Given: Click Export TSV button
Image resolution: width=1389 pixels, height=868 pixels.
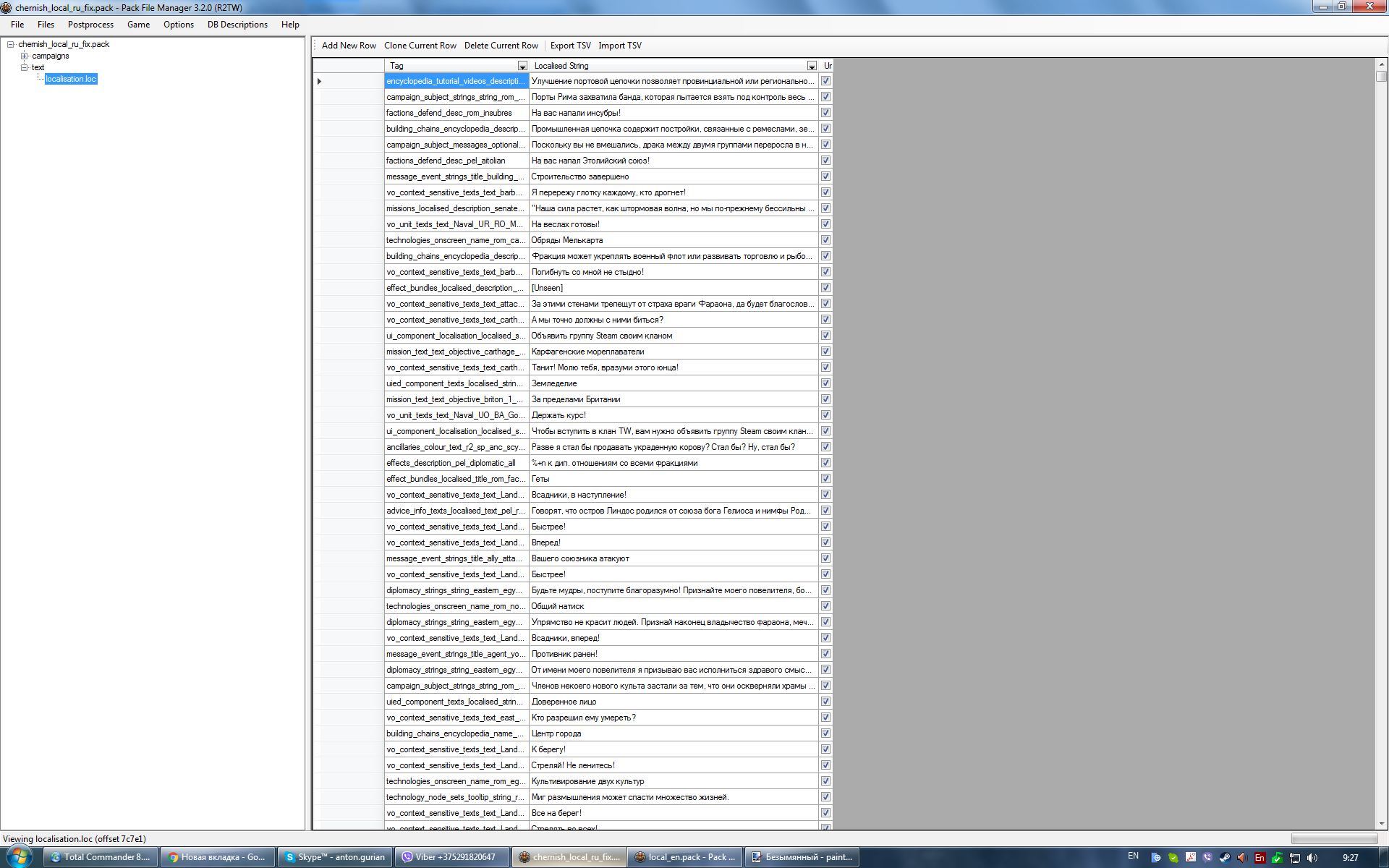Looking at the screenshot, I should coord(570,46).
